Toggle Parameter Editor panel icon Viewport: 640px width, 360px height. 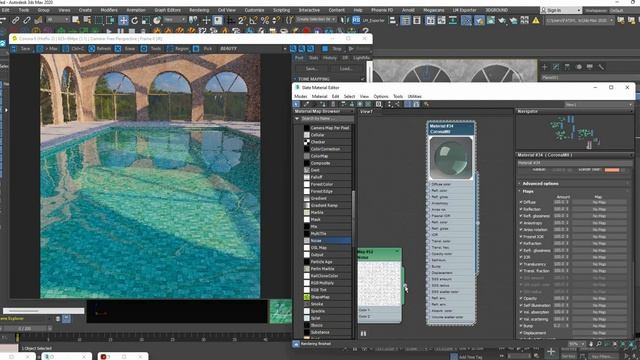coord(416,104)
